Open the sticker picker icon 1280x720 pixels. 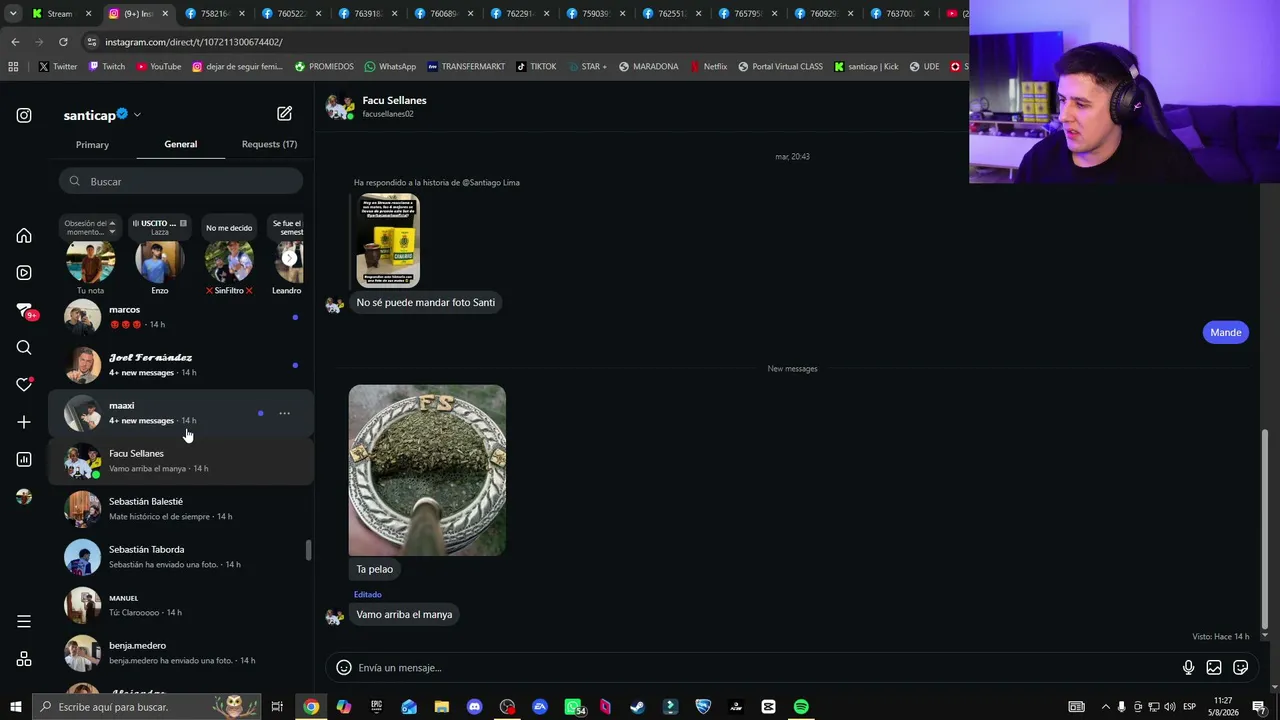tap(1241, 667)
